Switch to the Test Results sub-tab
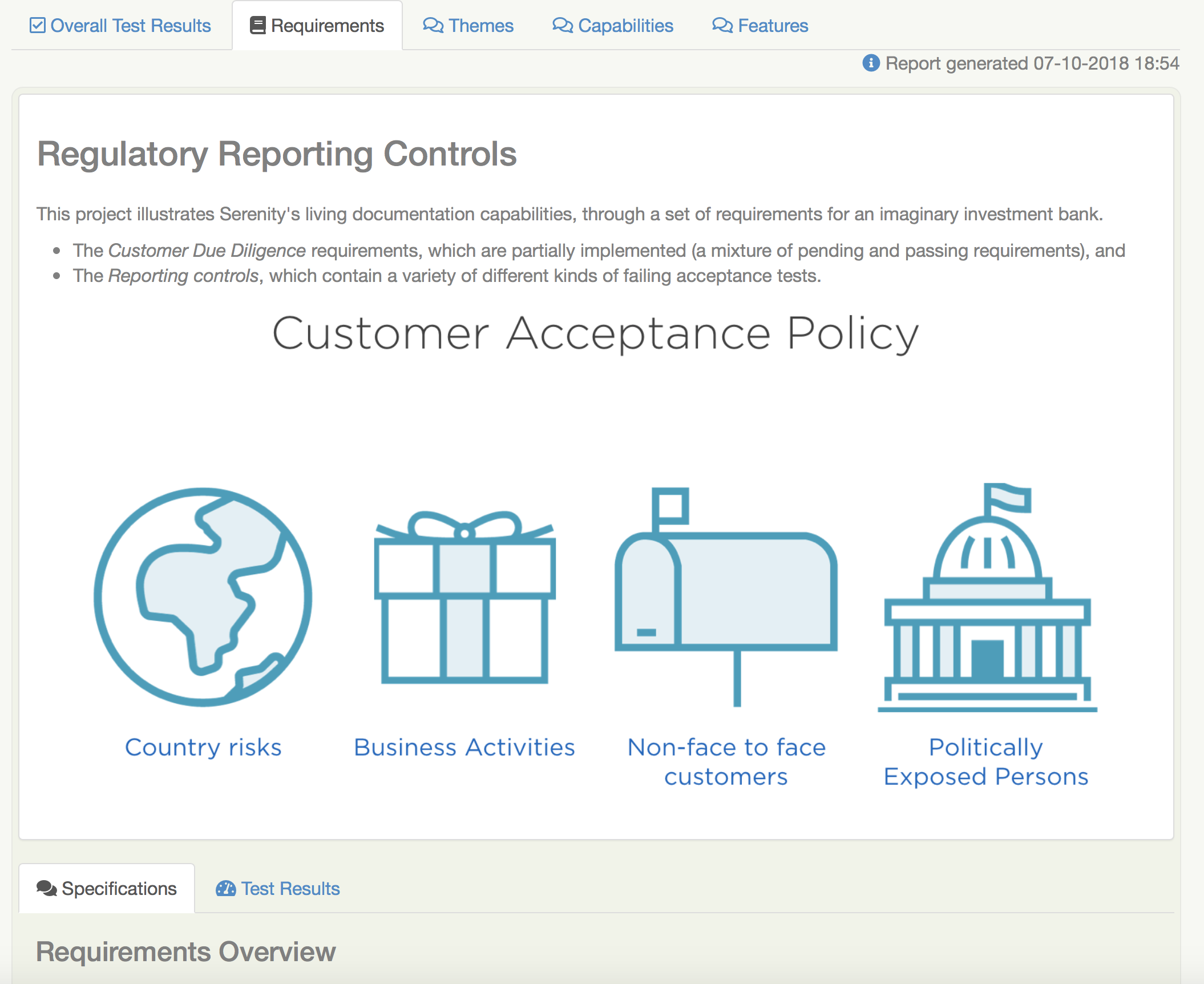 pos(290,889)
